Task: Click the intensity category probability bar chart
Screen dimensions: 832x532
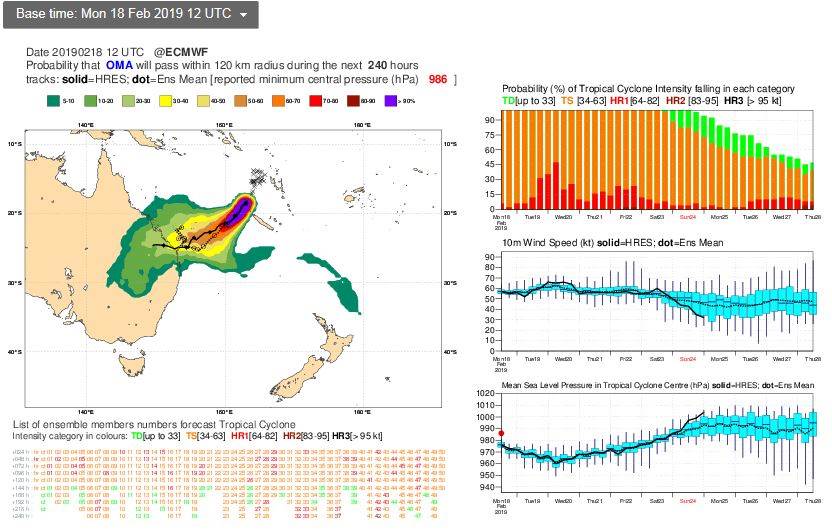Action: pyautogui.click(x=658, y=158)
